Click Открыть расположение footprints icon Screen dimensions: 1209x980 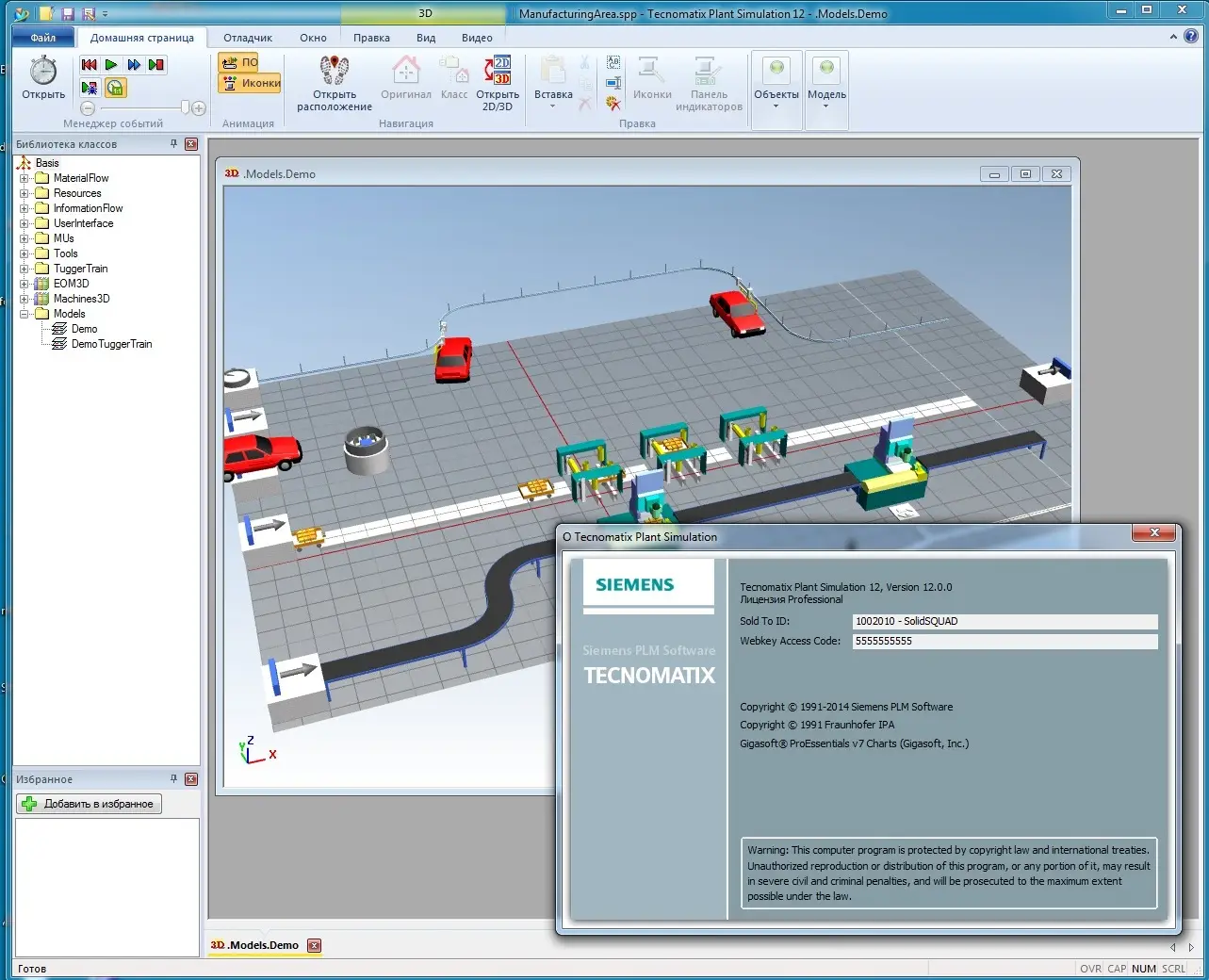[335, 84]
